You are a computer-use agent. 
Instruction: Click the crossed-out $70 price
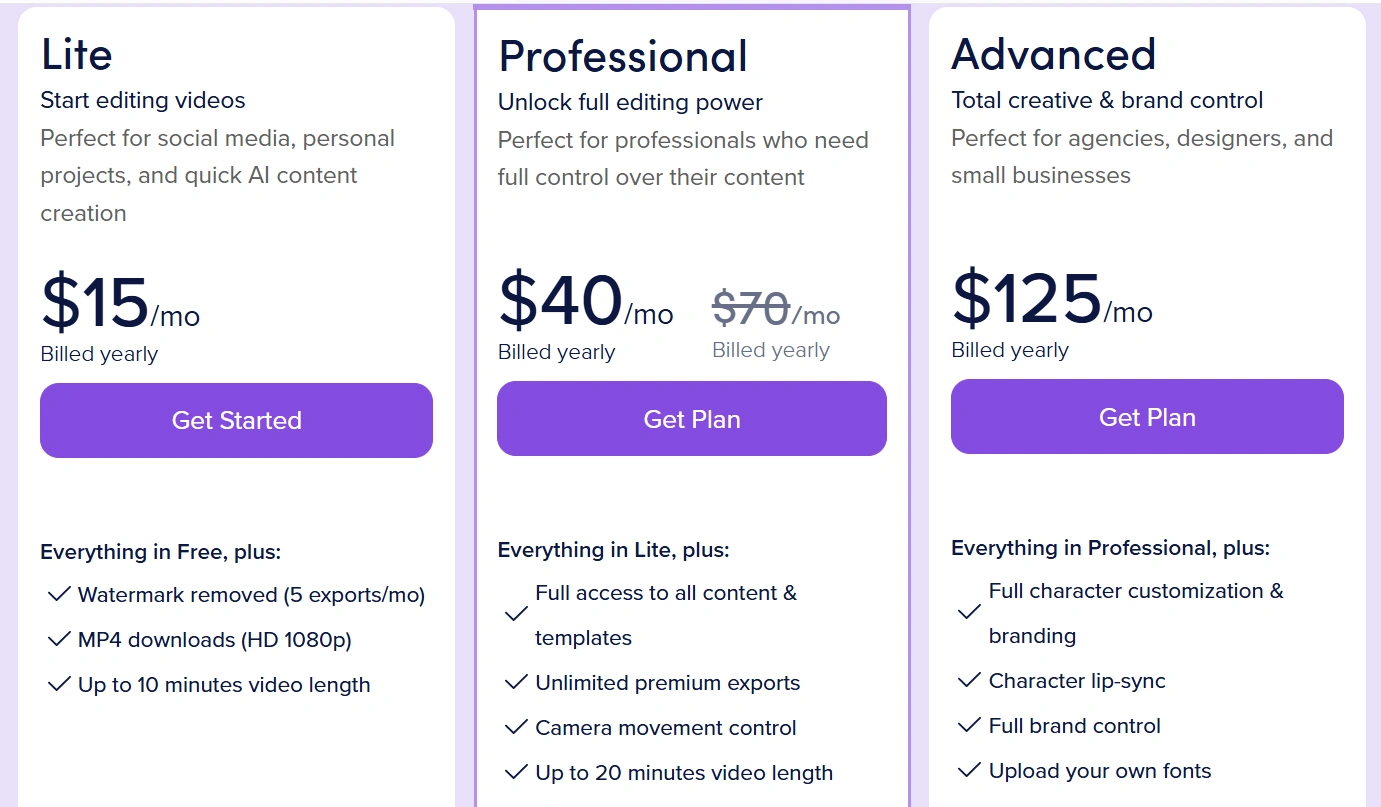(751, 309)
